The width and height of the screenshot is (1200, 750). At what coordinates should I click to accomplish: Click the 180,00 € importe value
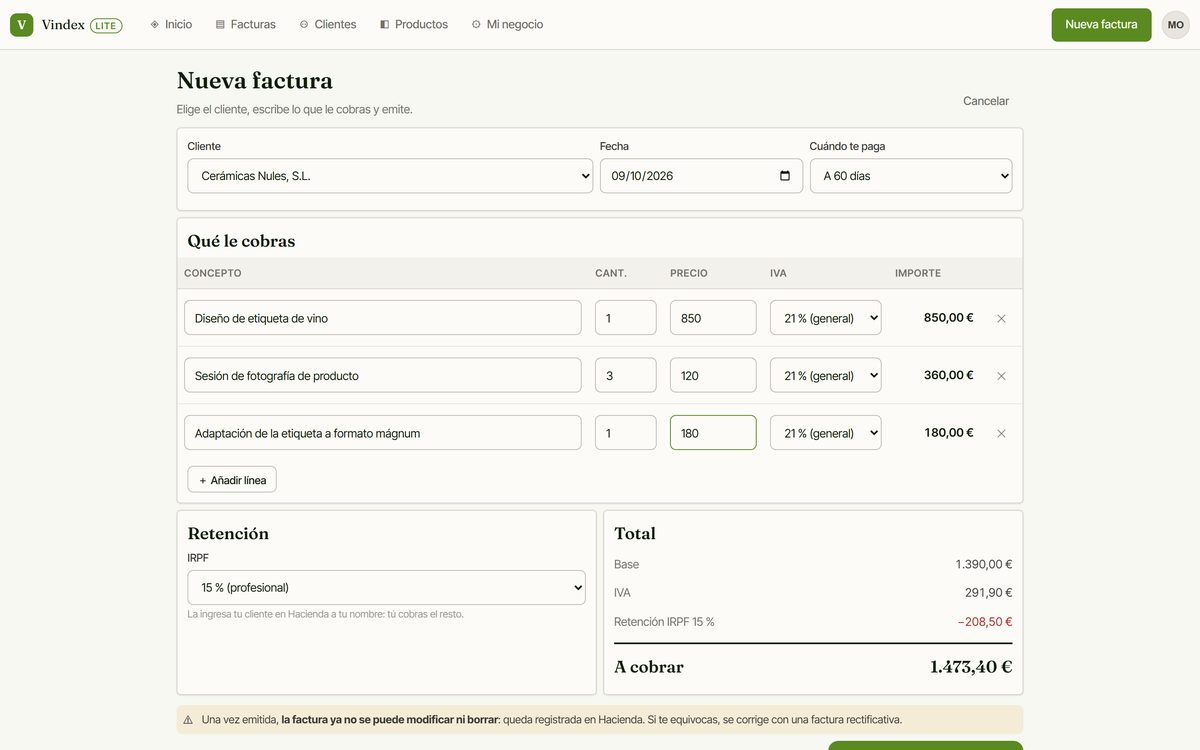[x=948, y=432]
